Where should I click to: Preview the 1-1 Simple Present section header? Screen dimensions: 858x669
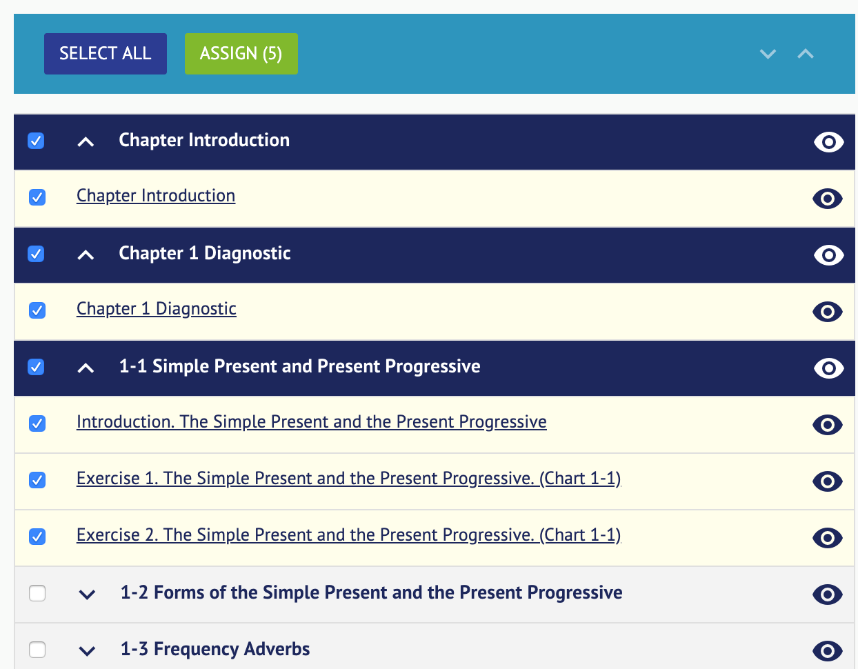pos(828,368)
